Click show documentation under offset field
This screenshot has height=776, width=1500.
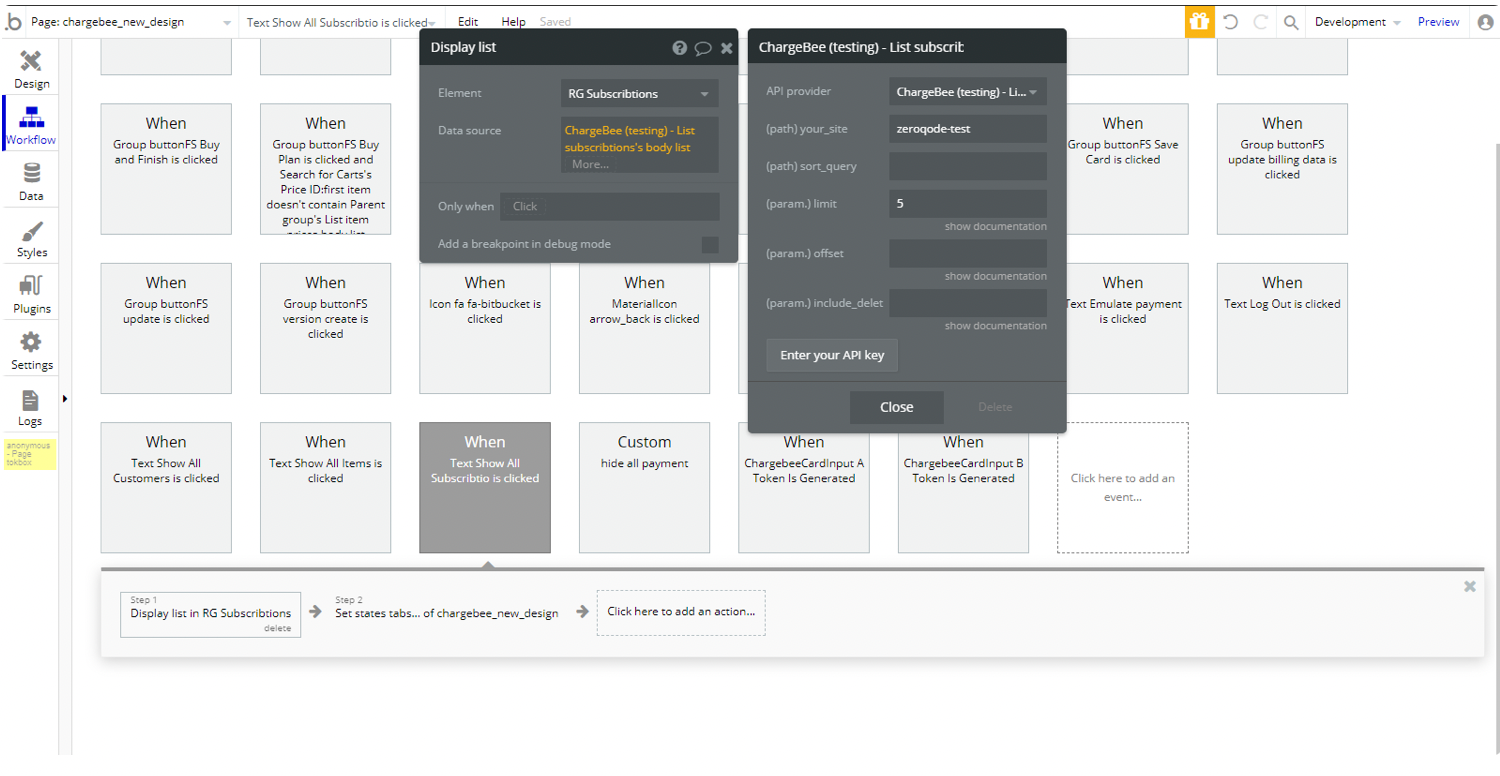click(996, 276)
